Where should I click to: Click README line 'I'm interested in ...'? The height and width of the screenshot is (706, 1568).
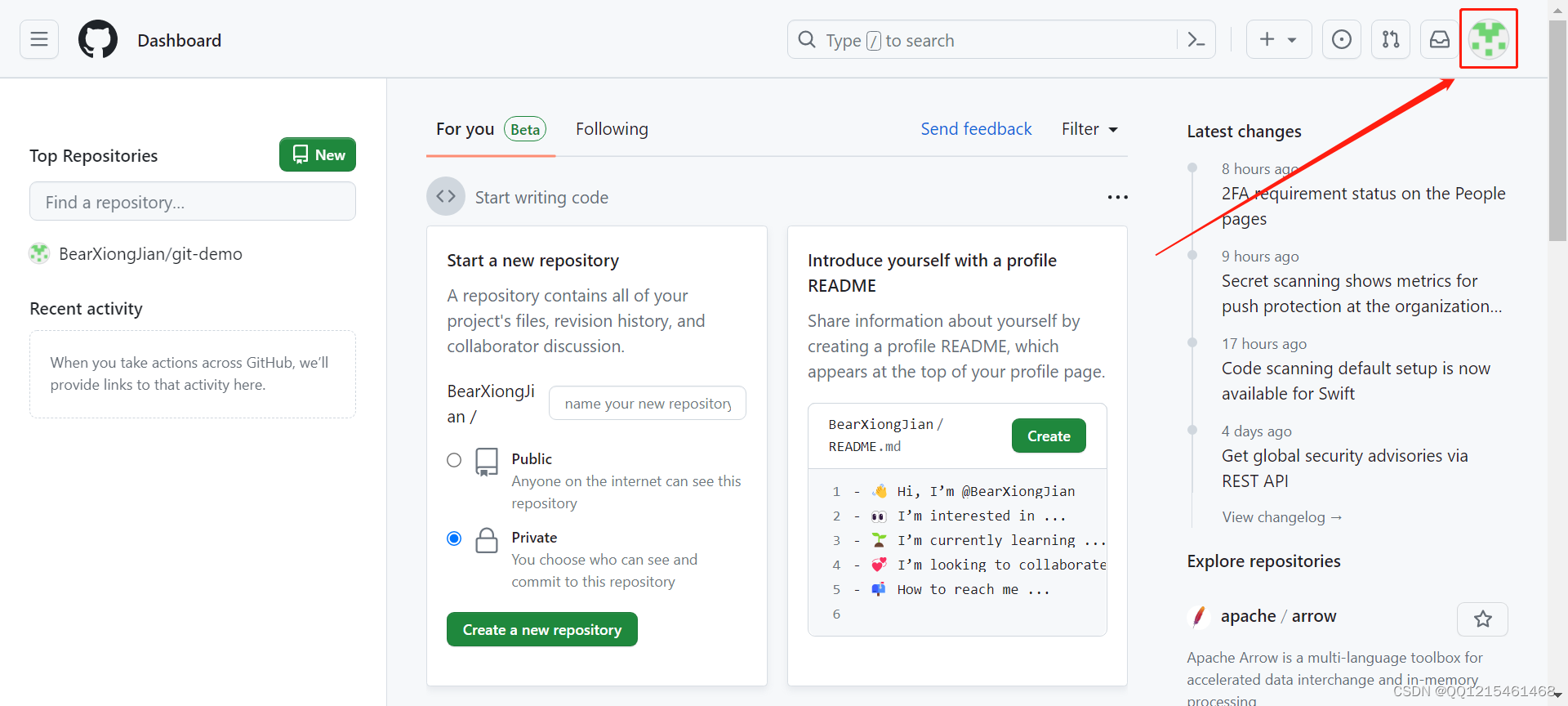pyautogui.click(x=982, y=516)
